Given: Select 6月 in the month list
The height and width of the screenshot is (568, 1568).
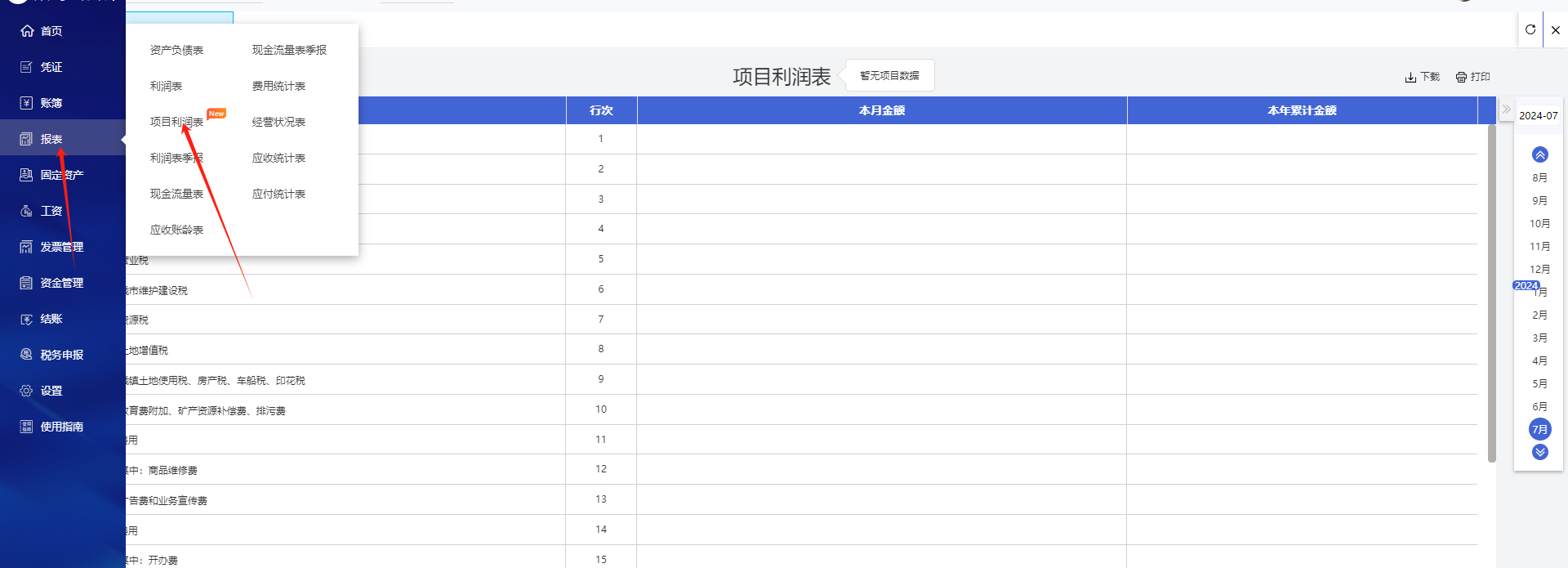Looking at the screenshot, I should pyautogui.click(x=1539, y=407).
